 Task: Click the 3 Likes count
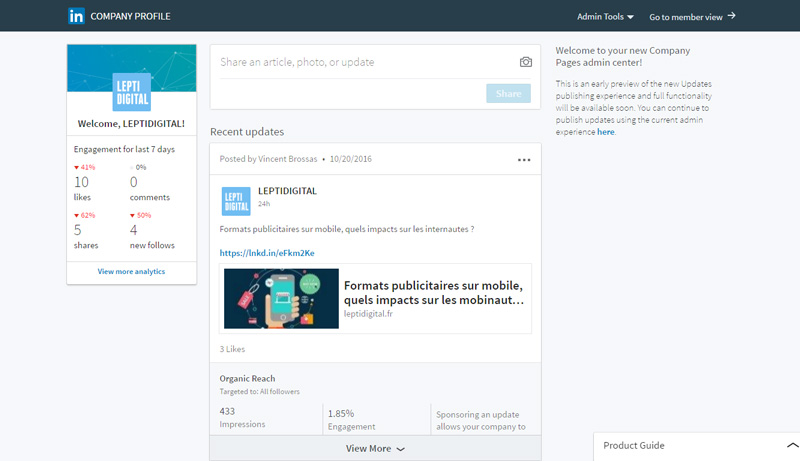point(232,349)
